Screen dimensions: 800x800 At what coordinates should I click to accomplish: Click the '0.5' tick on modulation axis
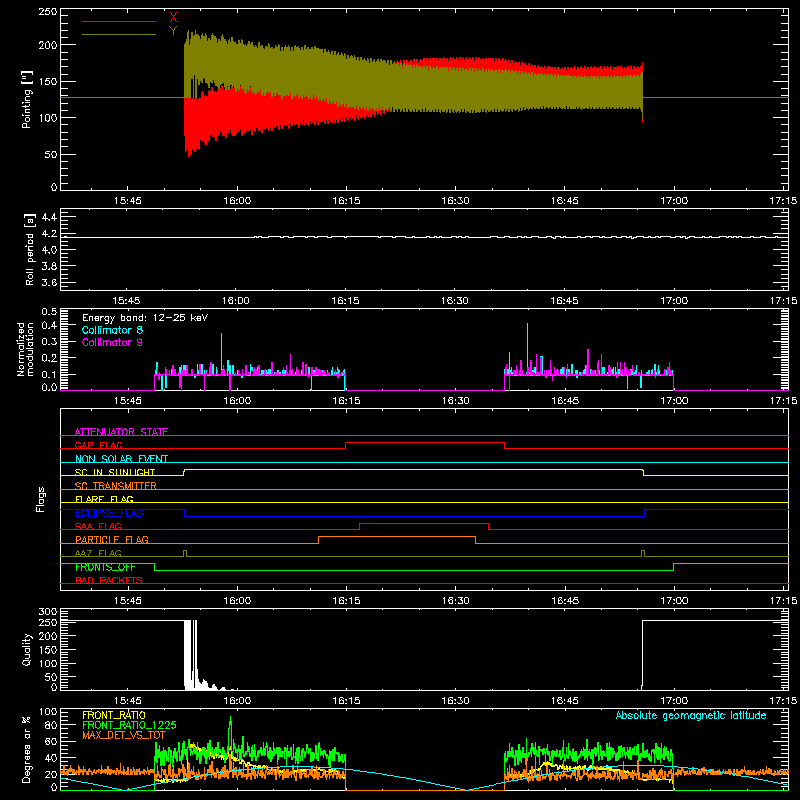point(49,312)
